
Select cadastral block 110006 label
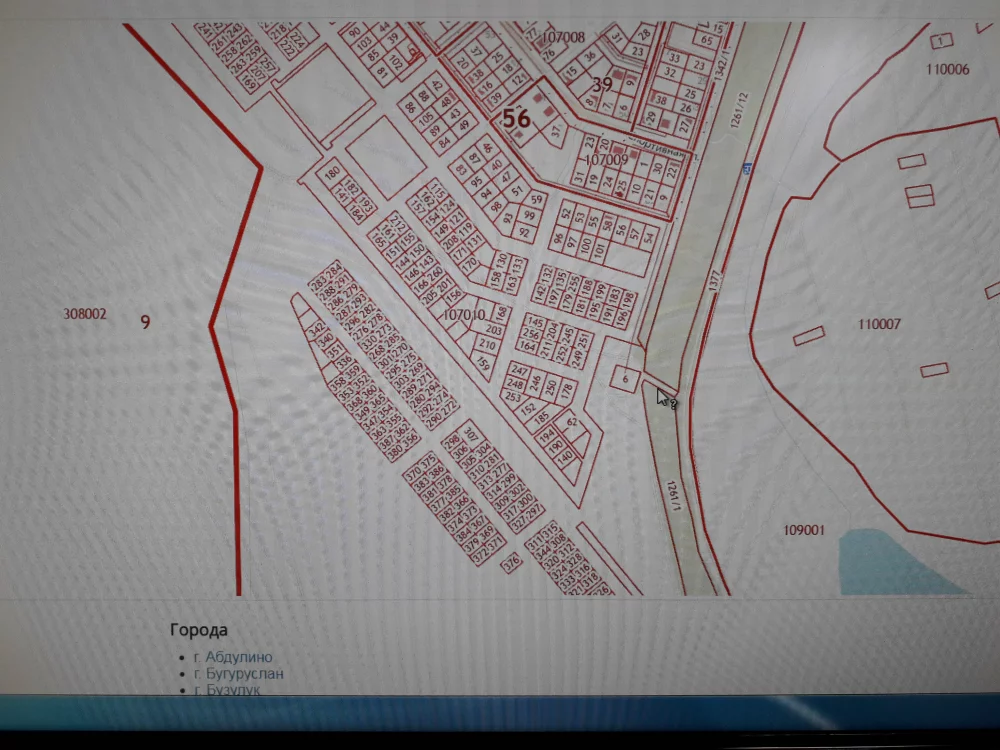click(947, 69)
